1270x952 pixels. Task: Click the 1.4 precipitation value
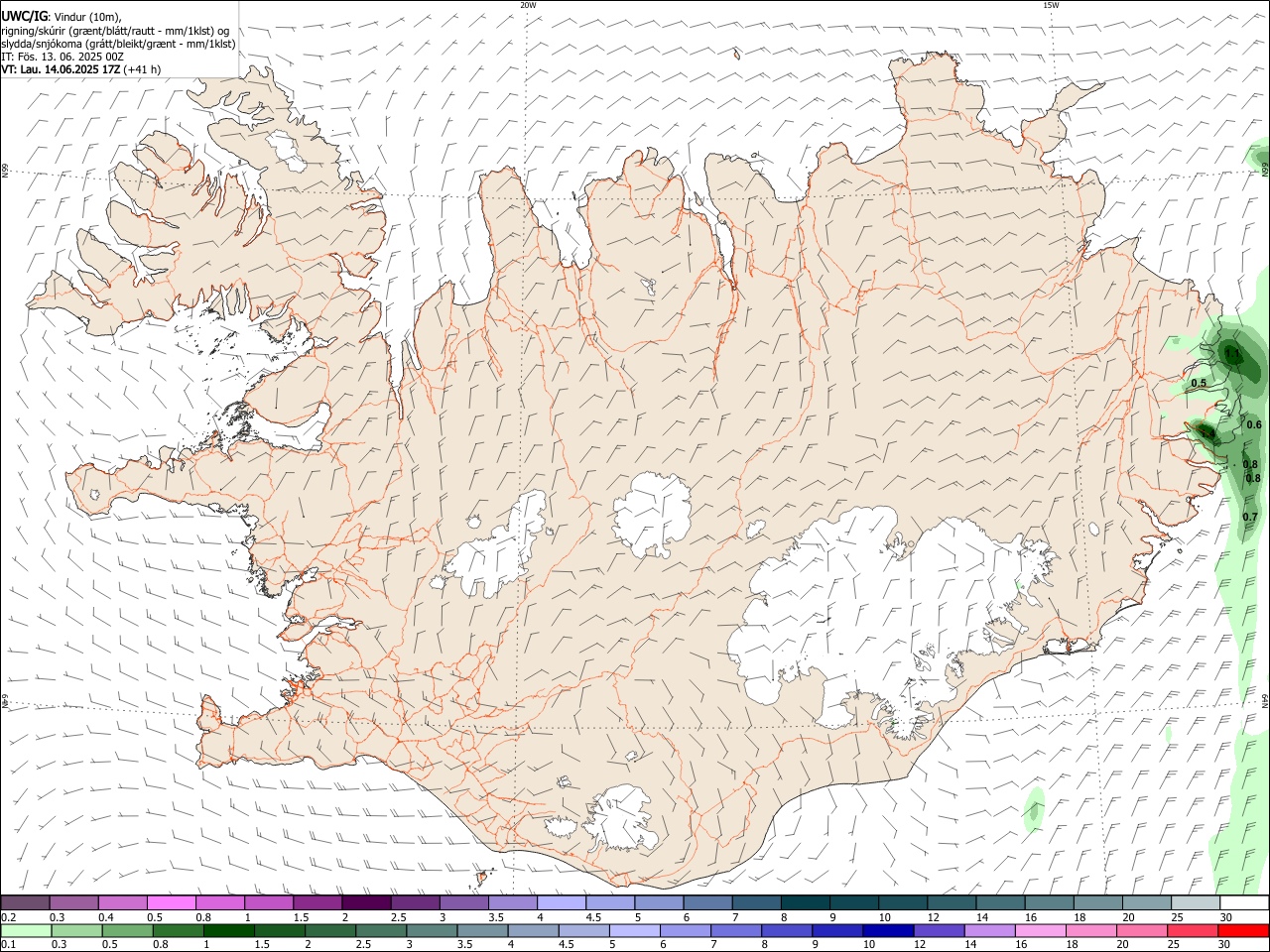[x=1207, y=433]
